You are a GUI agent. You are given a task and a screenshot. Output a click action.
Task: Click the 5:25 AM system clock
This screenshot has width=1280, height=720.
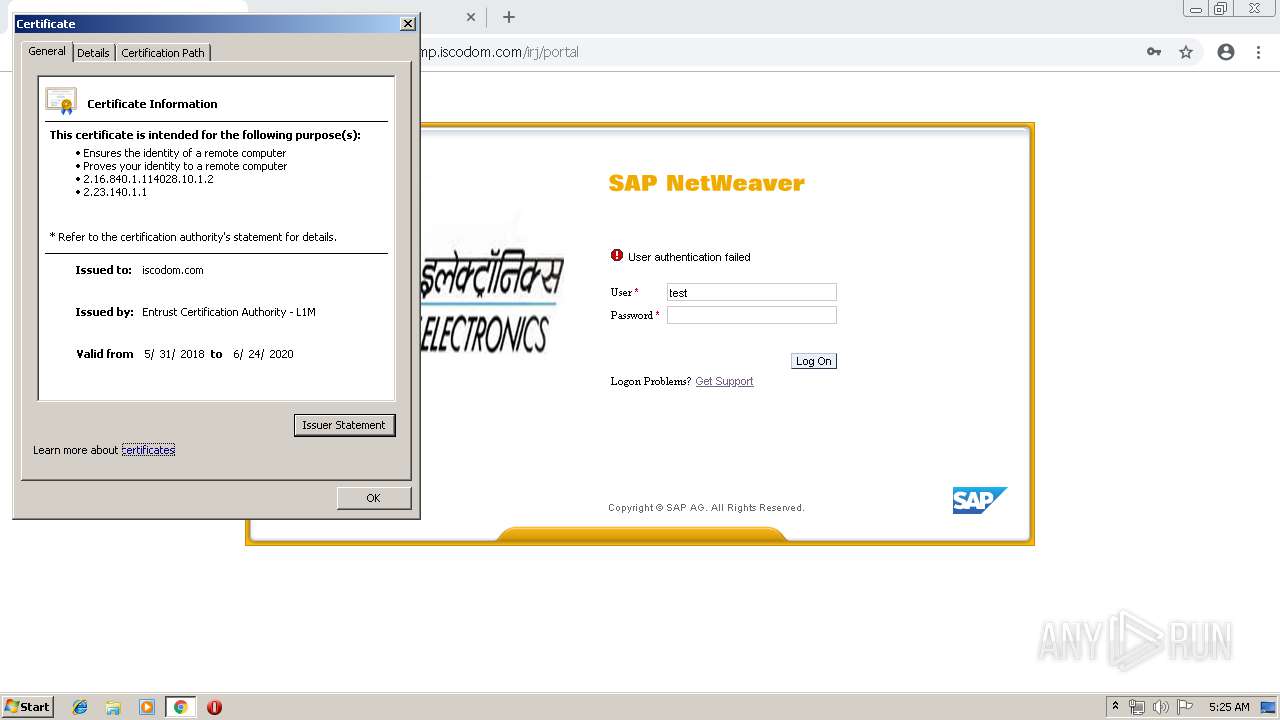click(x=1229, y=707)
